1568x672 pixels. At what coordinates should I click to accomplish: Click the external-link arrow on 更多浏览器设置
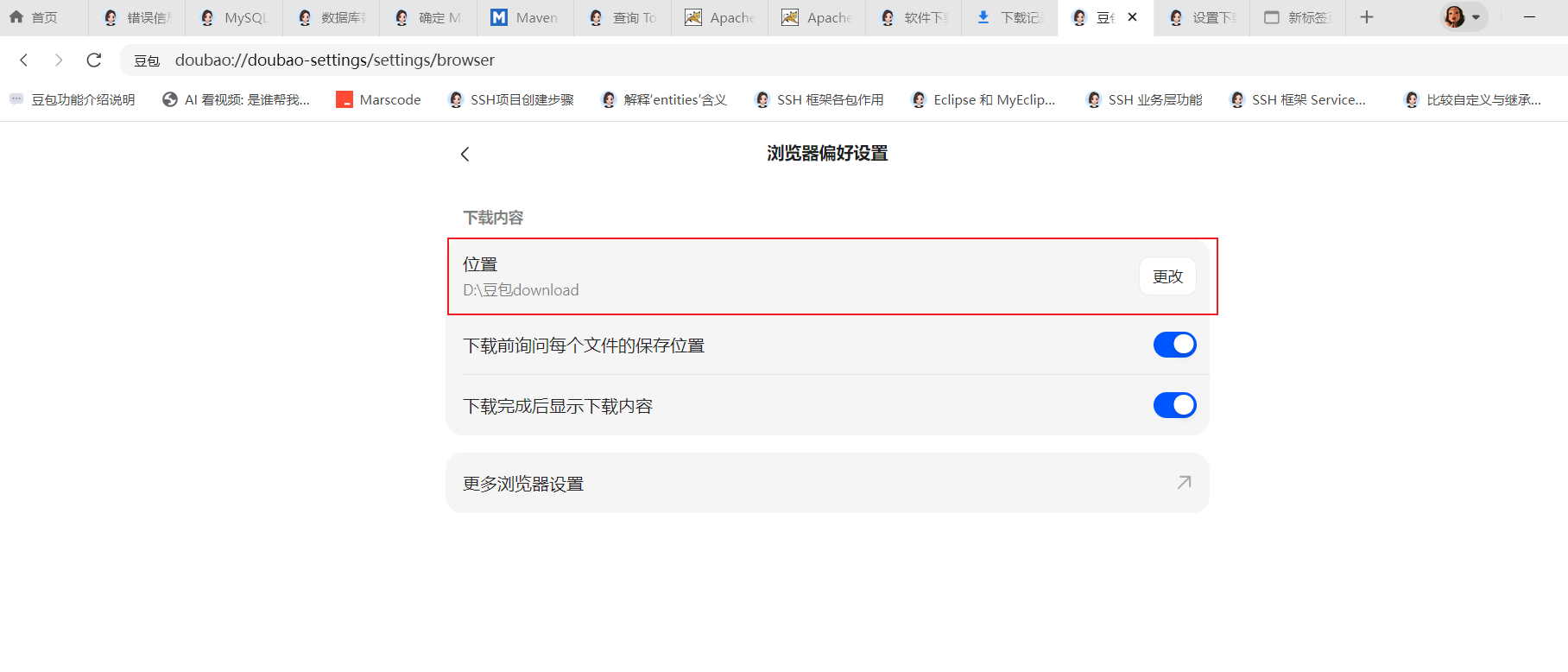(1184, 482)
